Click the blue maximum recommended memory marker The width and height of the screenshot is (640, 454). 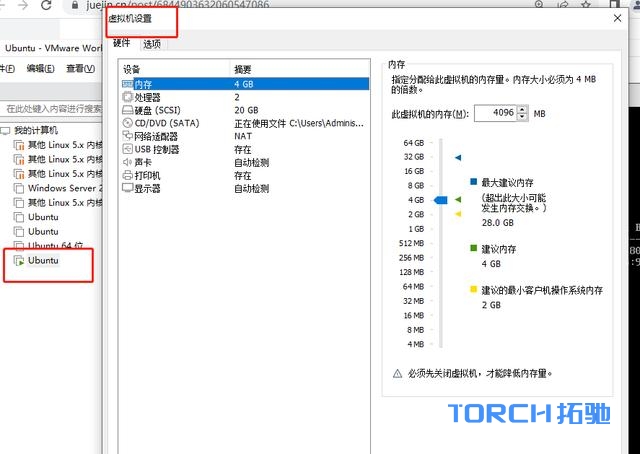458,158
